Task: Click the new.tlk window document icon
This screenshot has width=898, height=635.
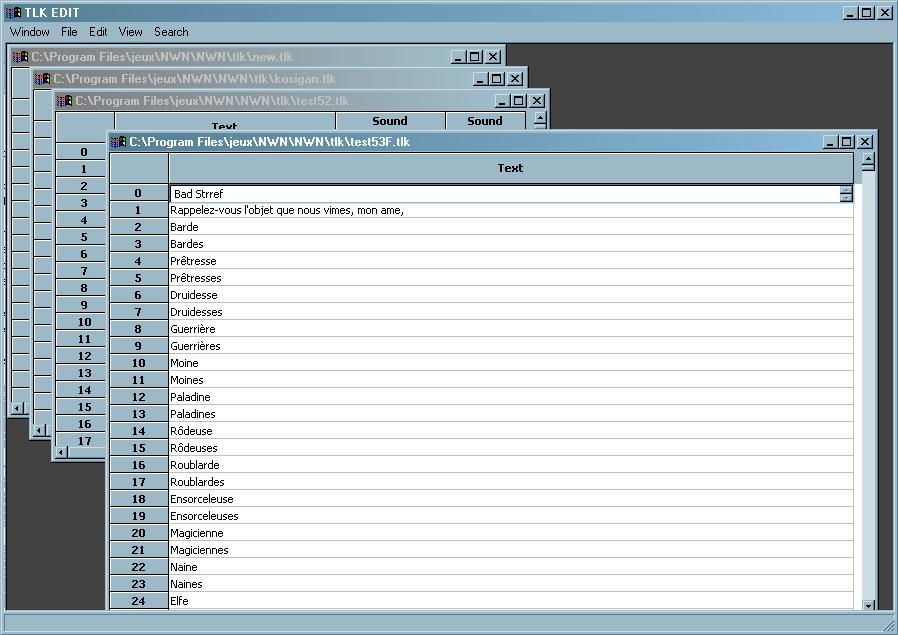Action: point(19,57)
